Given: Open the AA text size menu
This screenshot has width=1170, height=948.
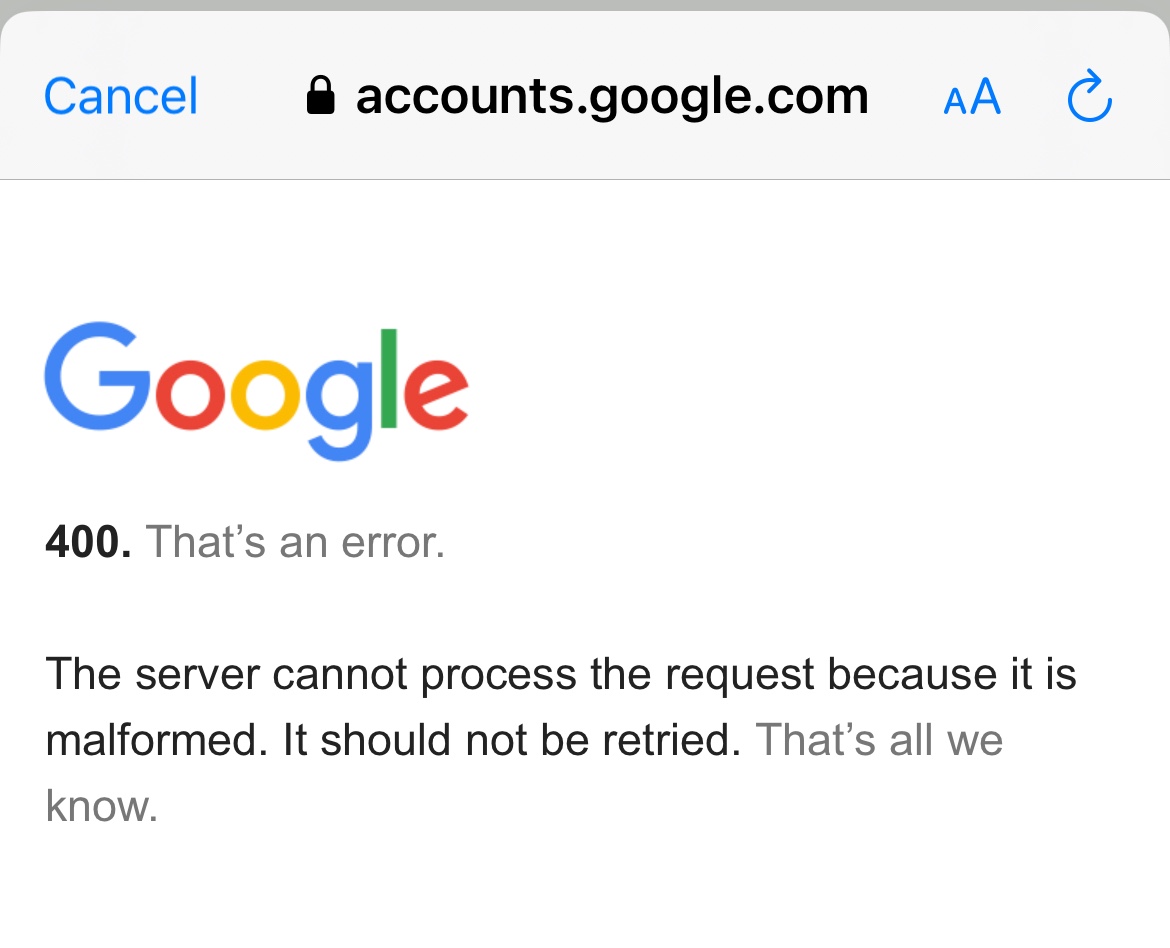Looking at the screenshot, I should click(972, 98).
